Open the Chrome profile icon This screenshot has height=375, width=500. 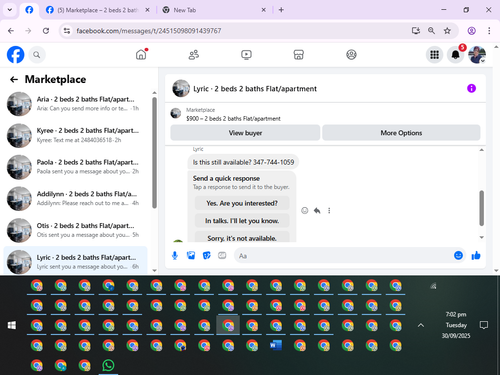(x=471, y=31)
